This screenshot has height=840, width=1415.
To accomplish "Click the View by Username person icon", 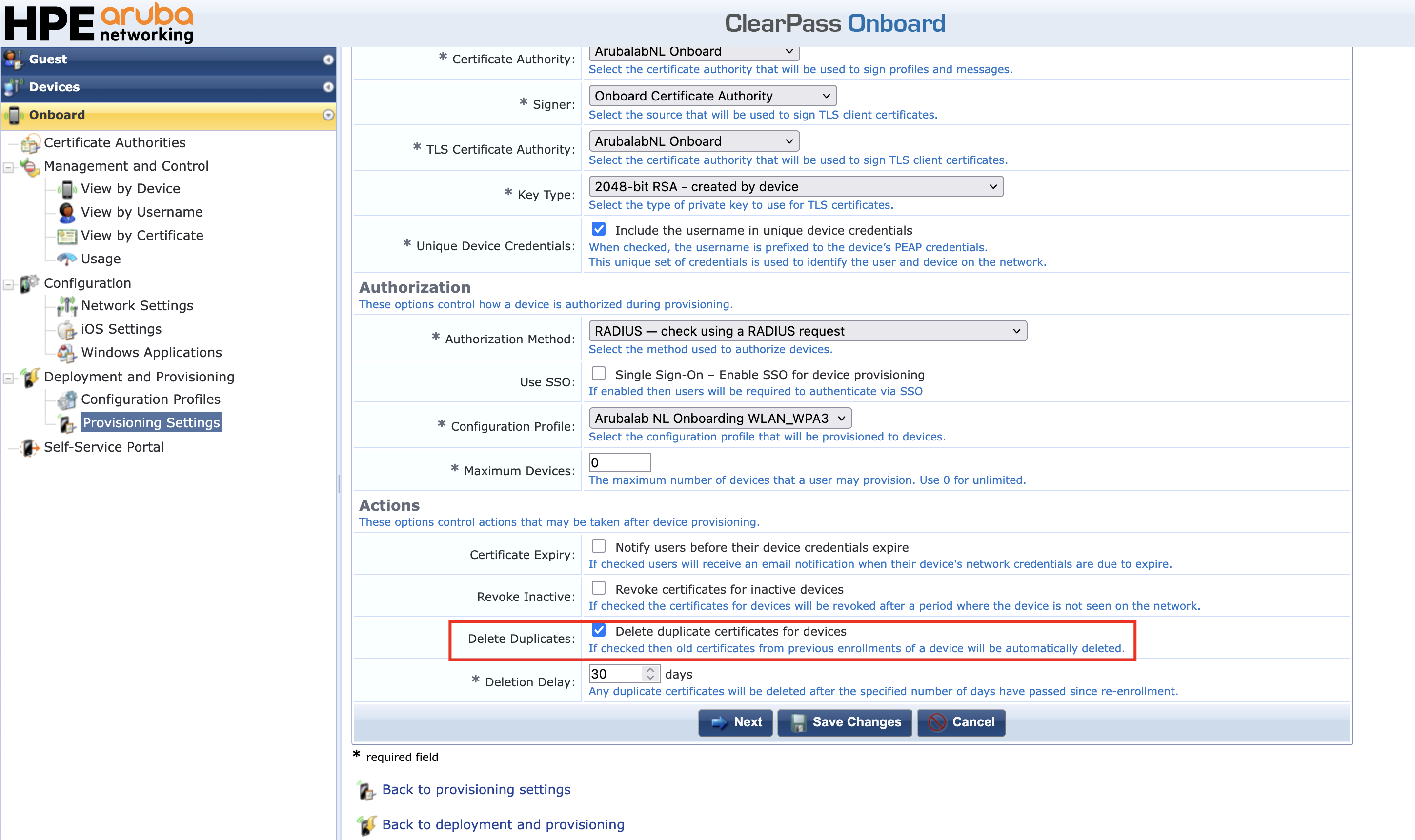I will click(67, 212).
